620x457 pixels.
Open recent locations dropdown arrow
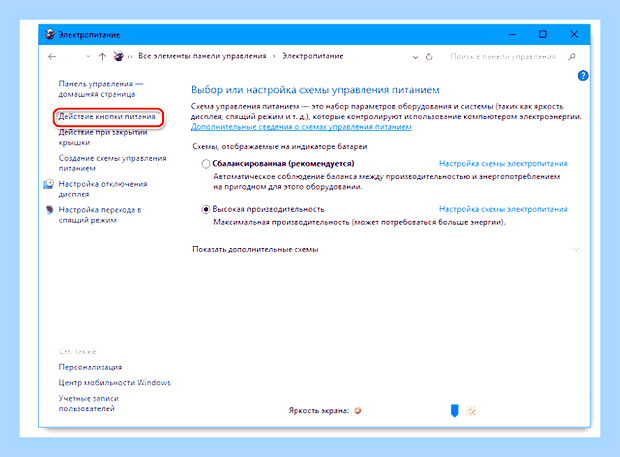click(88, 57)
